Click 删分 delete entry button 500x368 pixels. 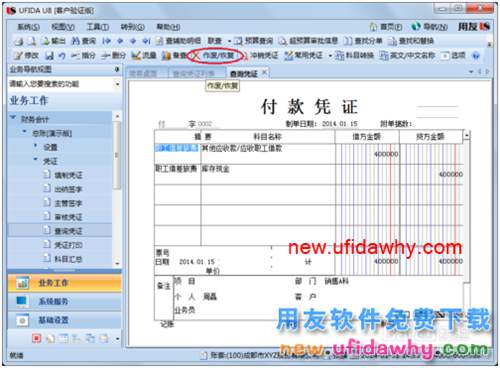pos(113,55)
